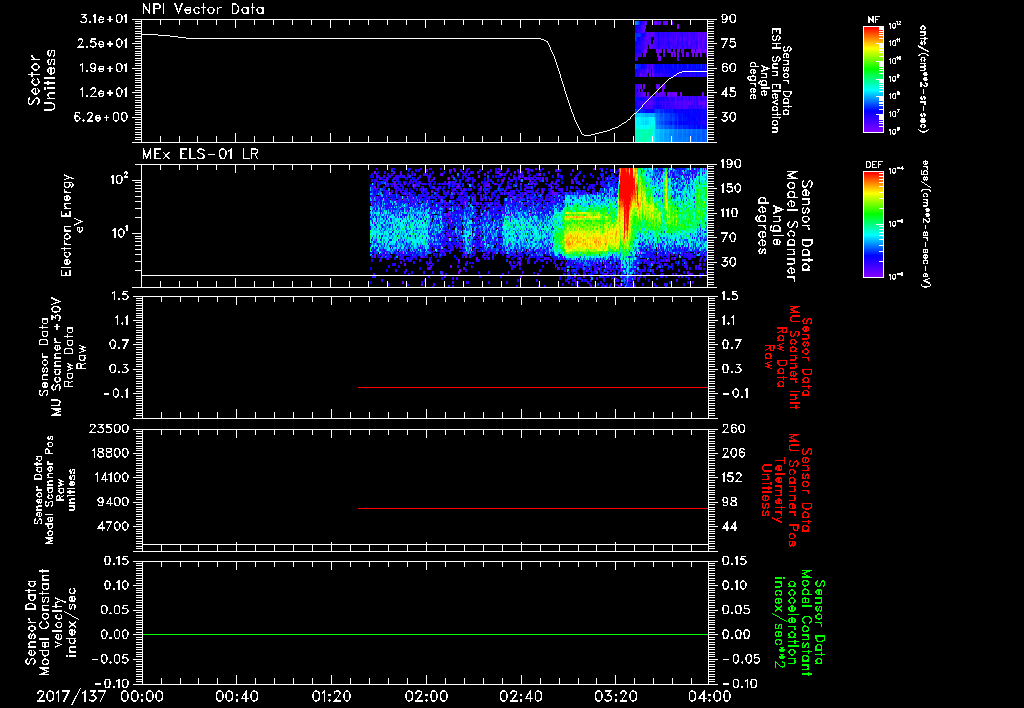Click the 03:20 time axis label
Screen dimensions: 1024x708
615,696
